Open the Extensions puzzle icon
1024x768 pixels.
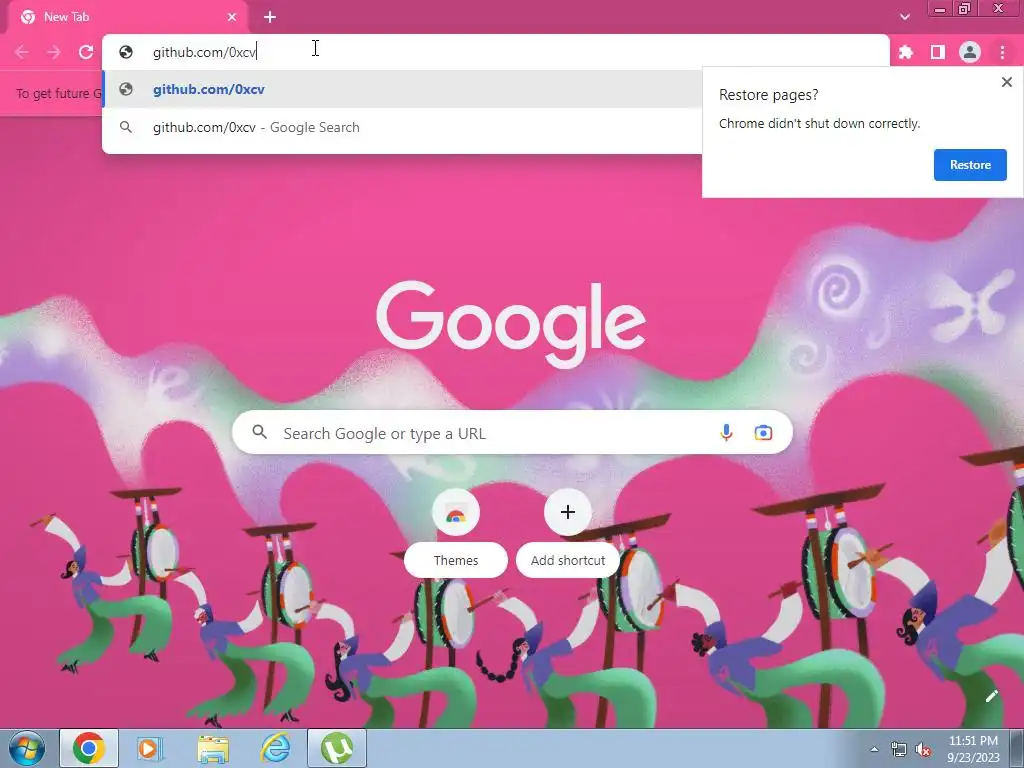(x=906, y=52)
